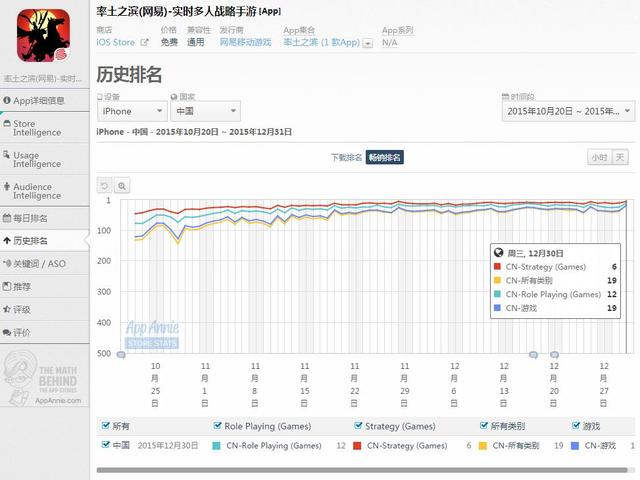This screenshot has width=640, height=480.
Task: Toggle the Role Playing (Games) checkbox
Action: (218, 425)
